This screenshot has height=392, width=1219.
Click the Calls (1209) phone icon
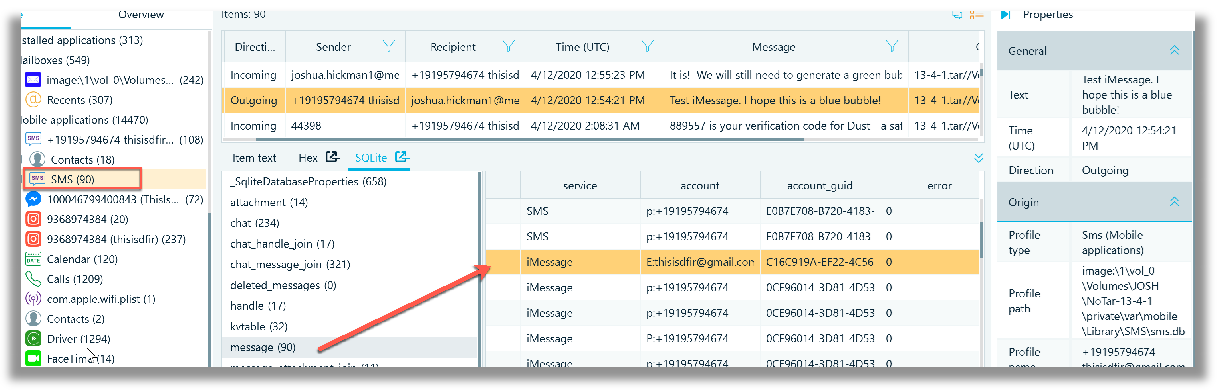pos(33,279)
